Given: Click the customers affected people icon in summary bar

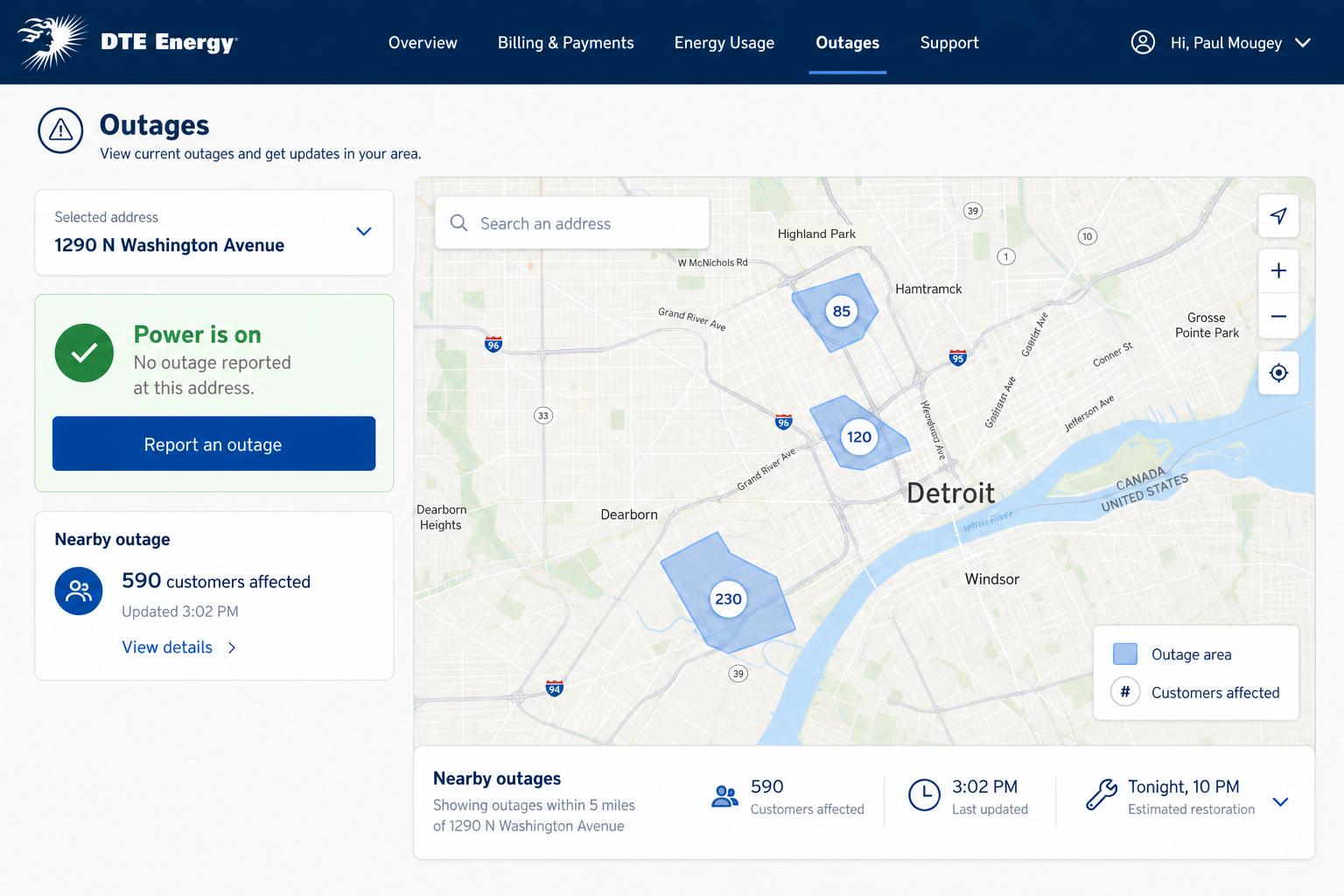Looking at the screenshot, I should [x=724, y=796].
